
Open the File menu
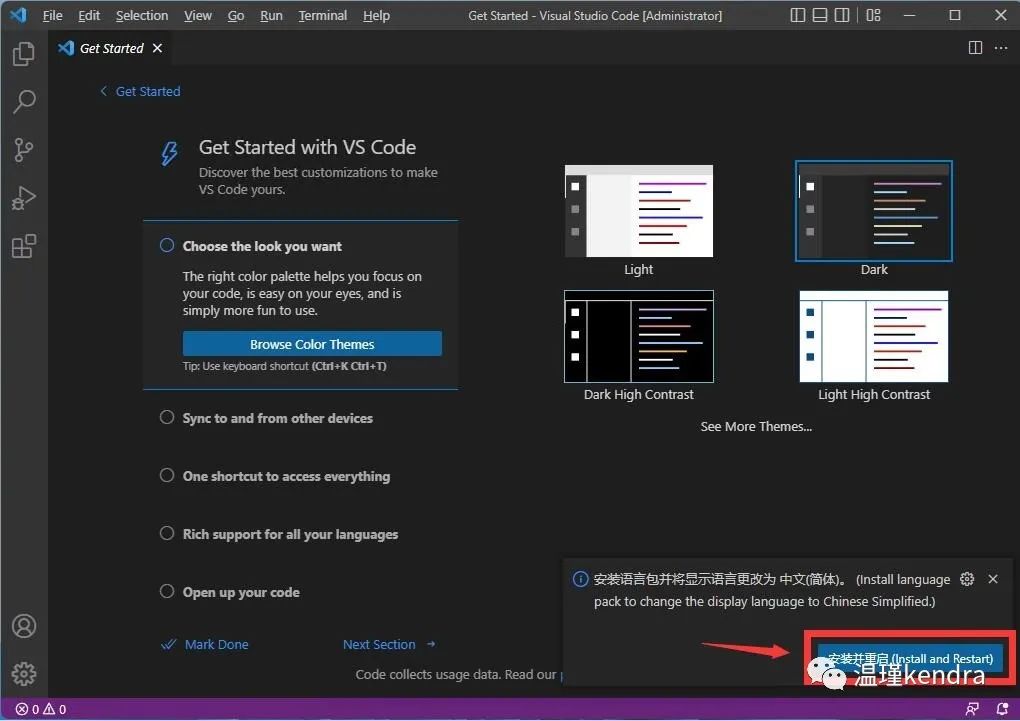(x=53, y=15)
